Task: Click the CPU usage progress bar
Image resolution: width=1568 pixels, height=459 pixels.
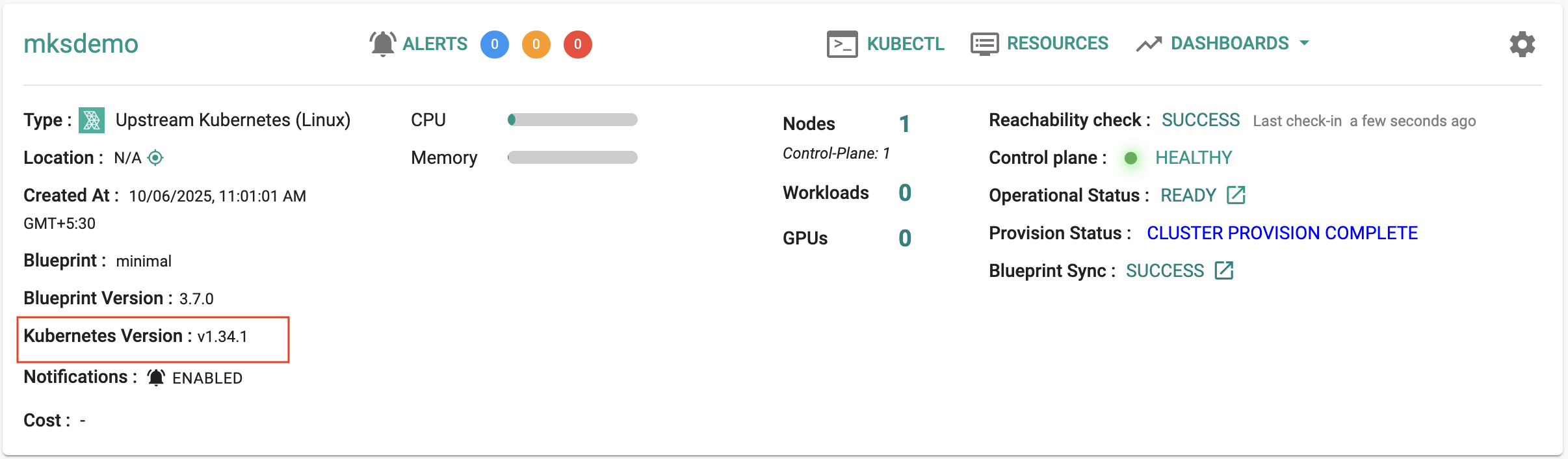Action: click(573, 120)
